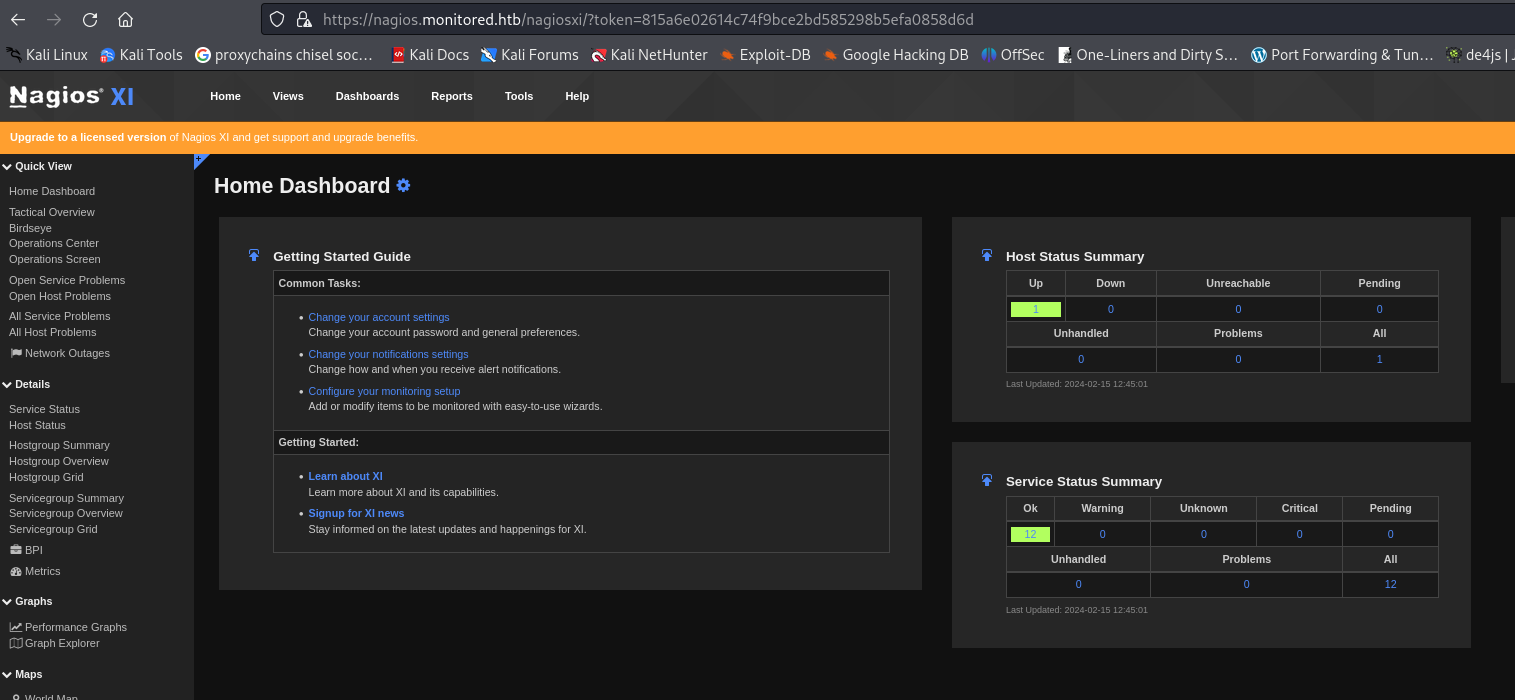This screenshot has width=1515, height=700.
Task: Click the Getting Started Guide pin icon
Action: [254, 256]
